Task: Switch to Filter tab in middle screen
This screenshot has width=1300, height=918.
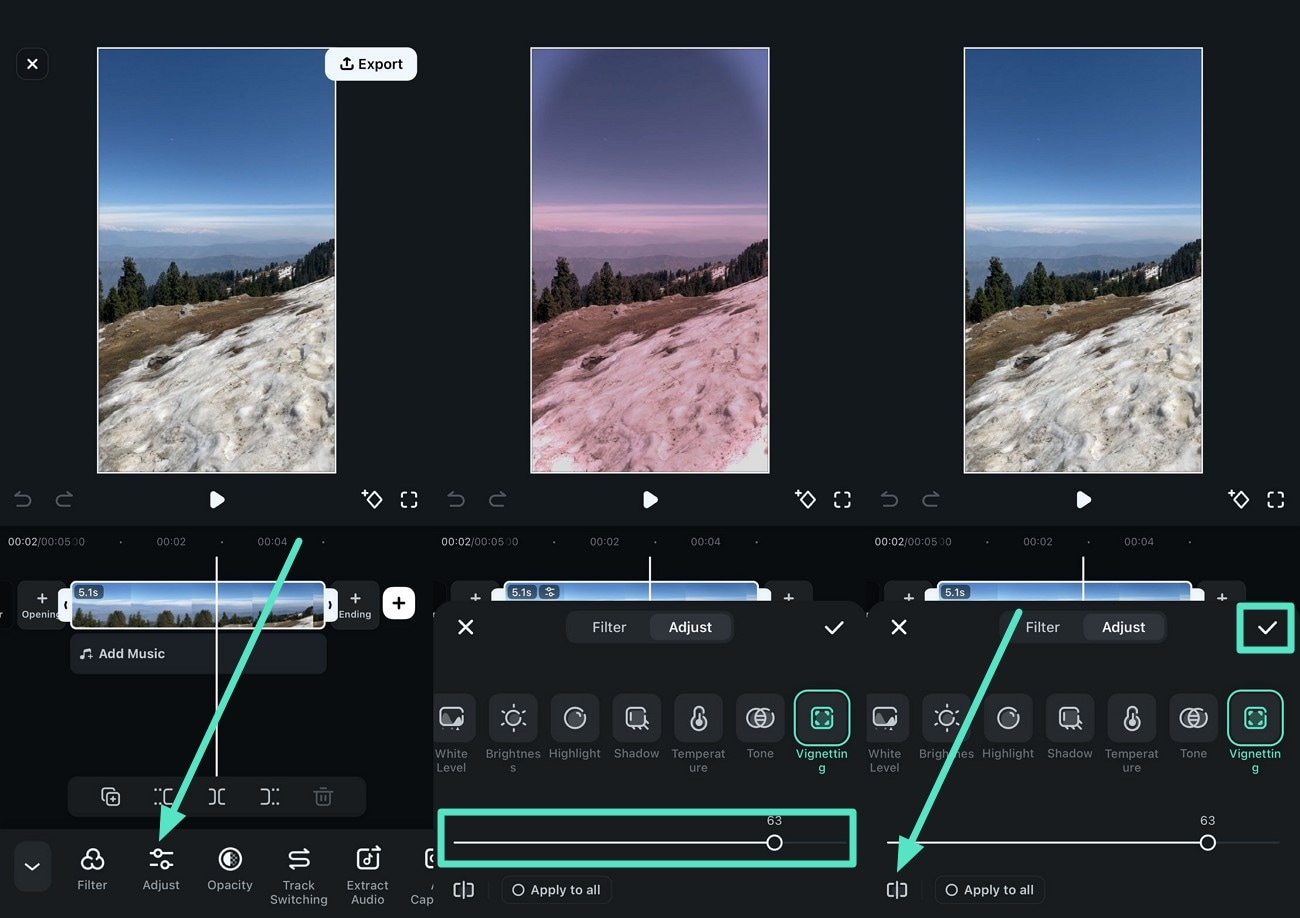Action: pos(609,627)
